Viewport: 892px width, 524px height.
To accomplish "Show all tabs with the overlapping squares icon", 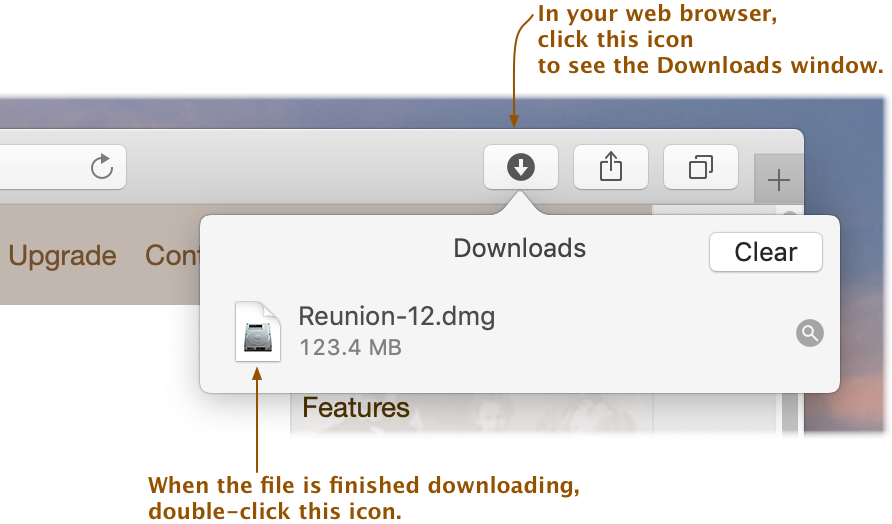I will pyautogui.click(x=700, y=167).
